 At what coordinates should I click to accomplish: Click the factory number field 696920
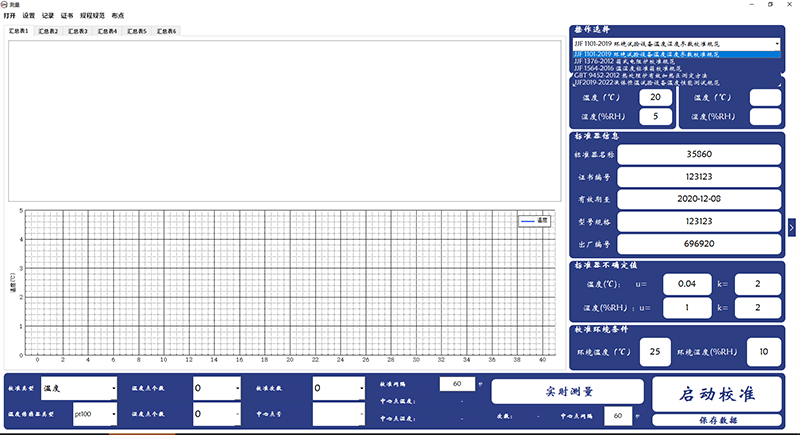699,244
